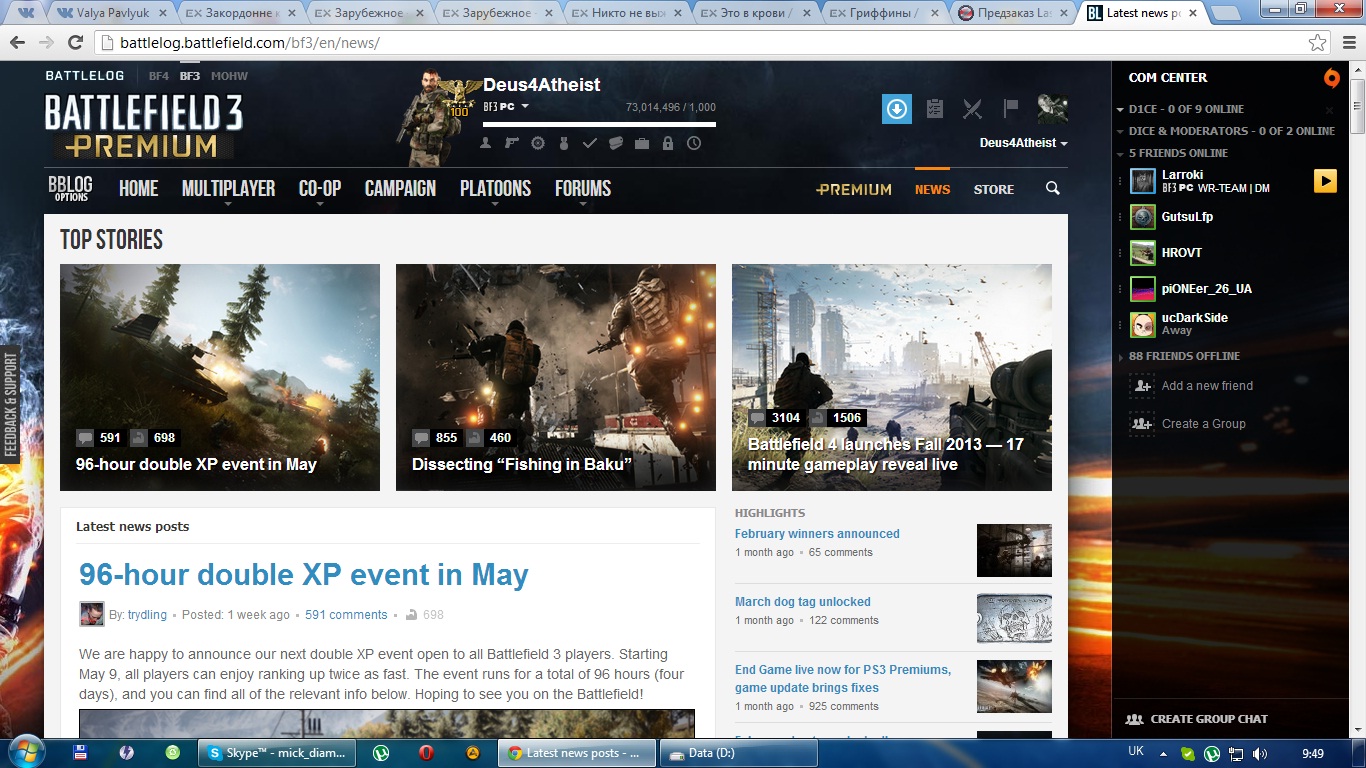Click the Create a Group icon
Image resolution: width=1366 pixels, height=768 pixels.
pyautogui.click(x=1141, y=424)
